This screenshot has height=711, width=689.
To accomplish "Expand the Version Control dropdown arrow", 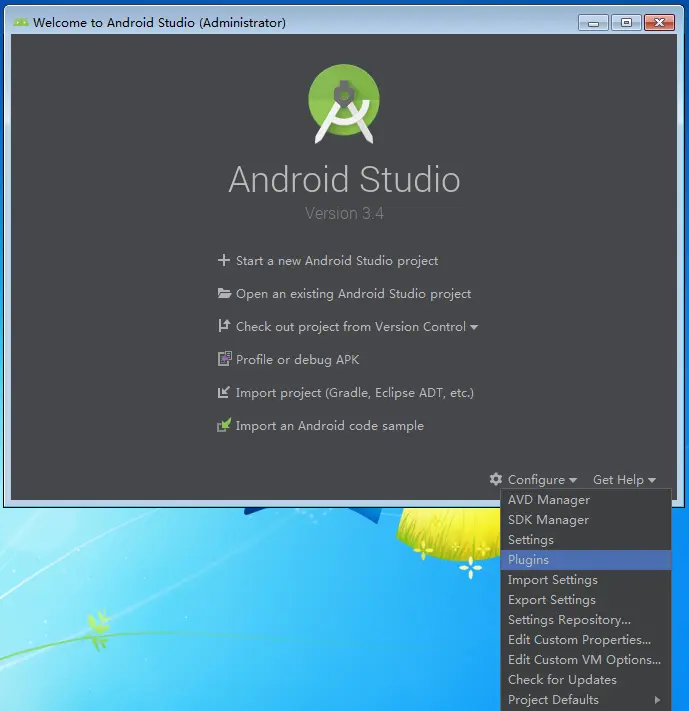I will point(474,327).
